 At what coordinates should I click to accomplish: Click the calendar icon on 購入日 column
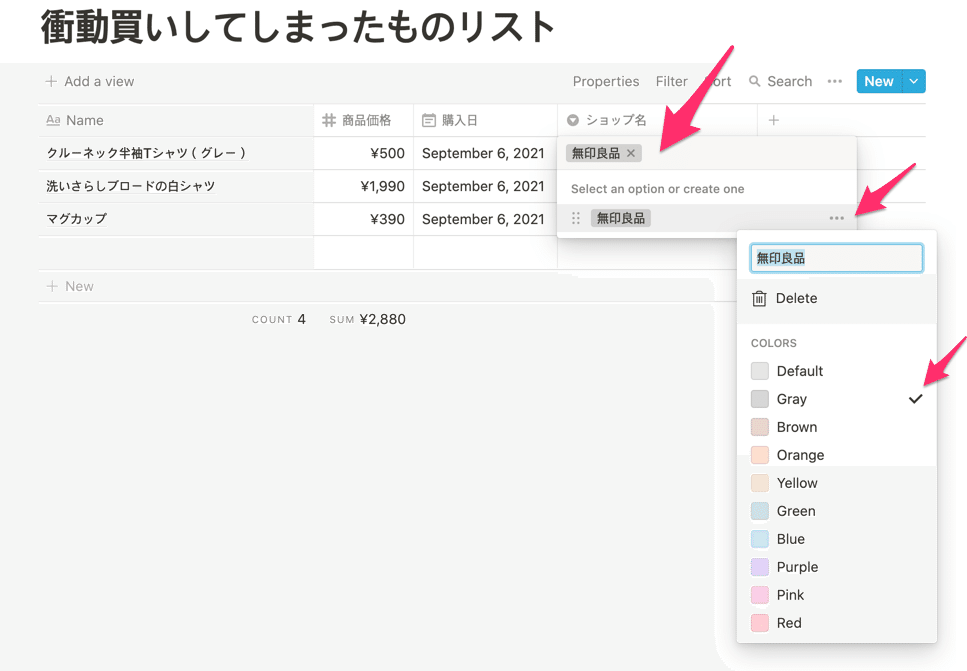coord(426,120)
